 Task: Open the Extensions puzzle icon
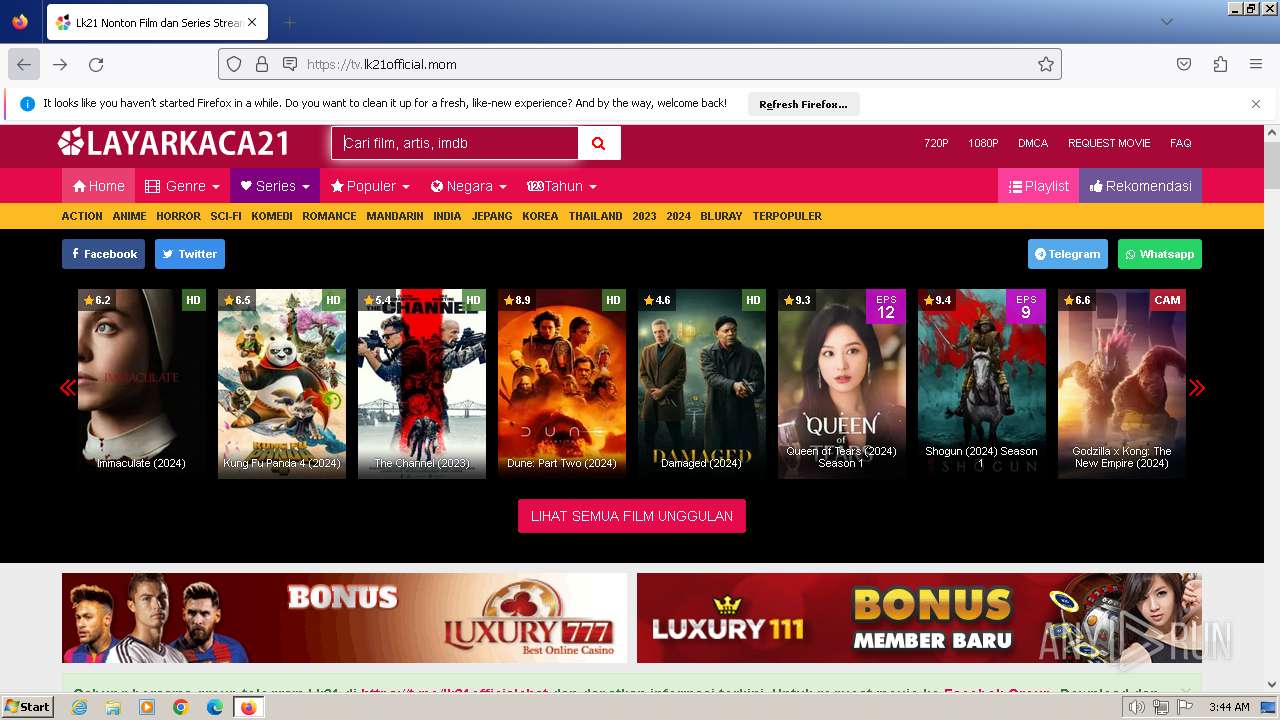click(x=1220, y=64)
